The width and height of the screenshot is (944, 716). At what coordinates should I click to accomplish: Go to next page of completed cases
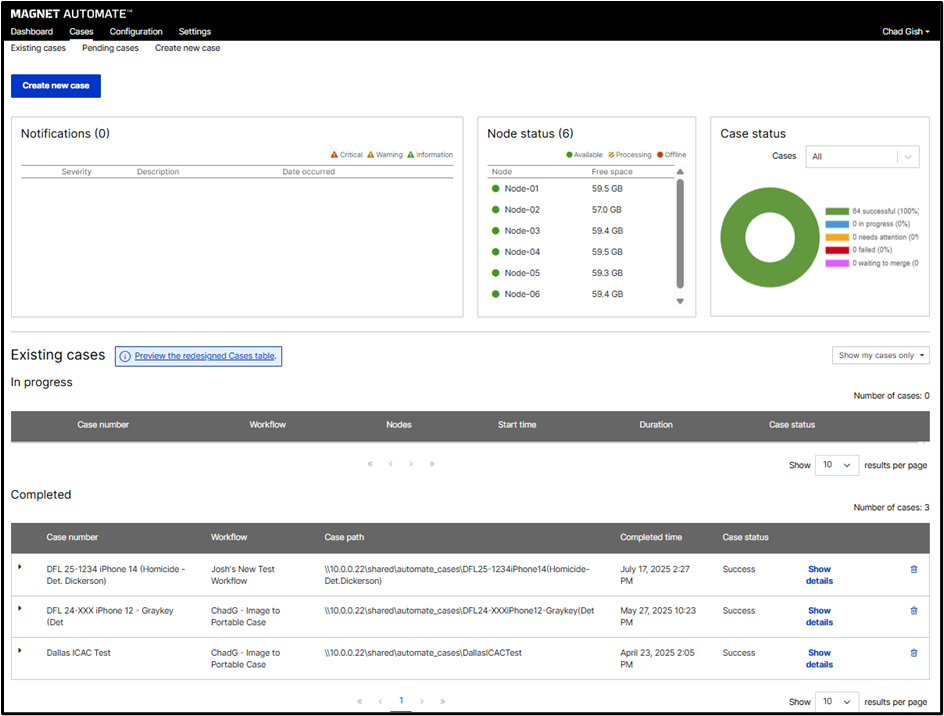pos(422,702)
